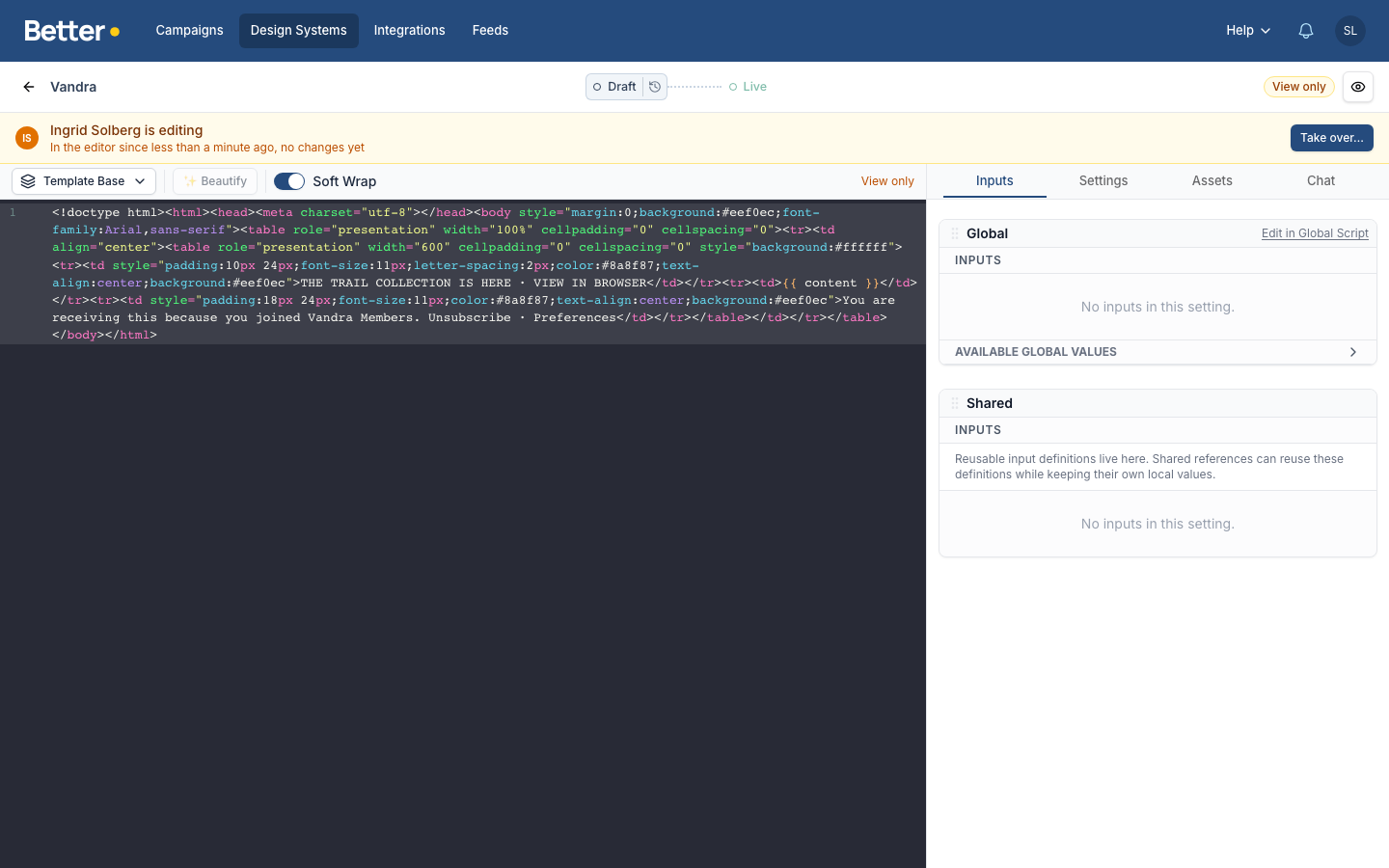Image resolution: width=1389 pixels, height=868 pixels.
Task: Open the Feeds page
Action: [490, 31]
